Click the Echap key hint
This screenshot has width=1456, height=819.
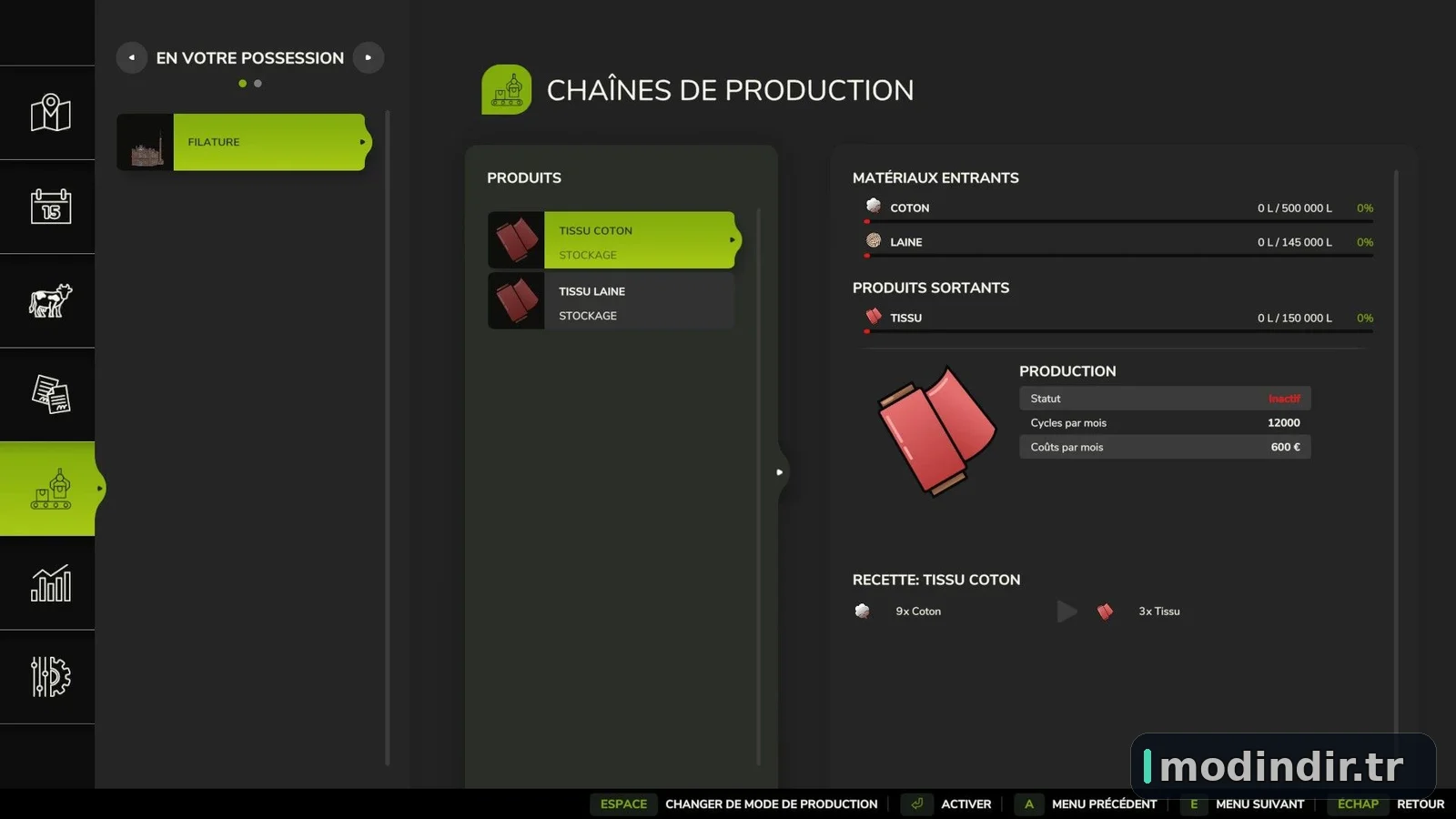click(x=1358, y=804)
